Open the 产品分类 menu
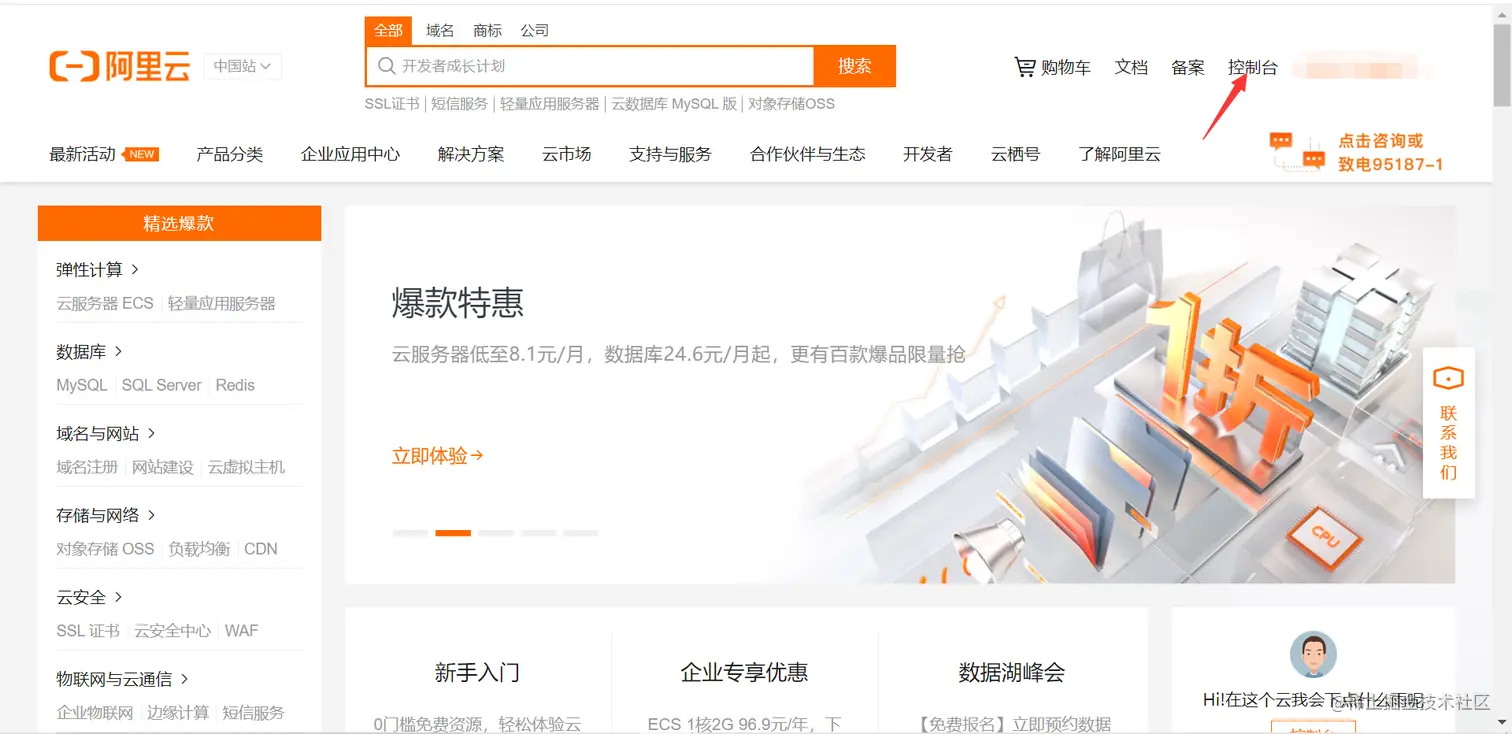Screen dimensions: 1512x734 tap(230, 154)
